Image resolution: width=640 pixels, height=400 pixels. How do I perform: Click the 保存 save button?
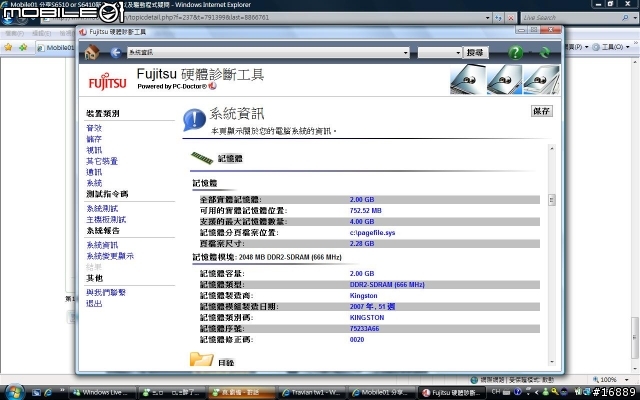coord(542,111)
